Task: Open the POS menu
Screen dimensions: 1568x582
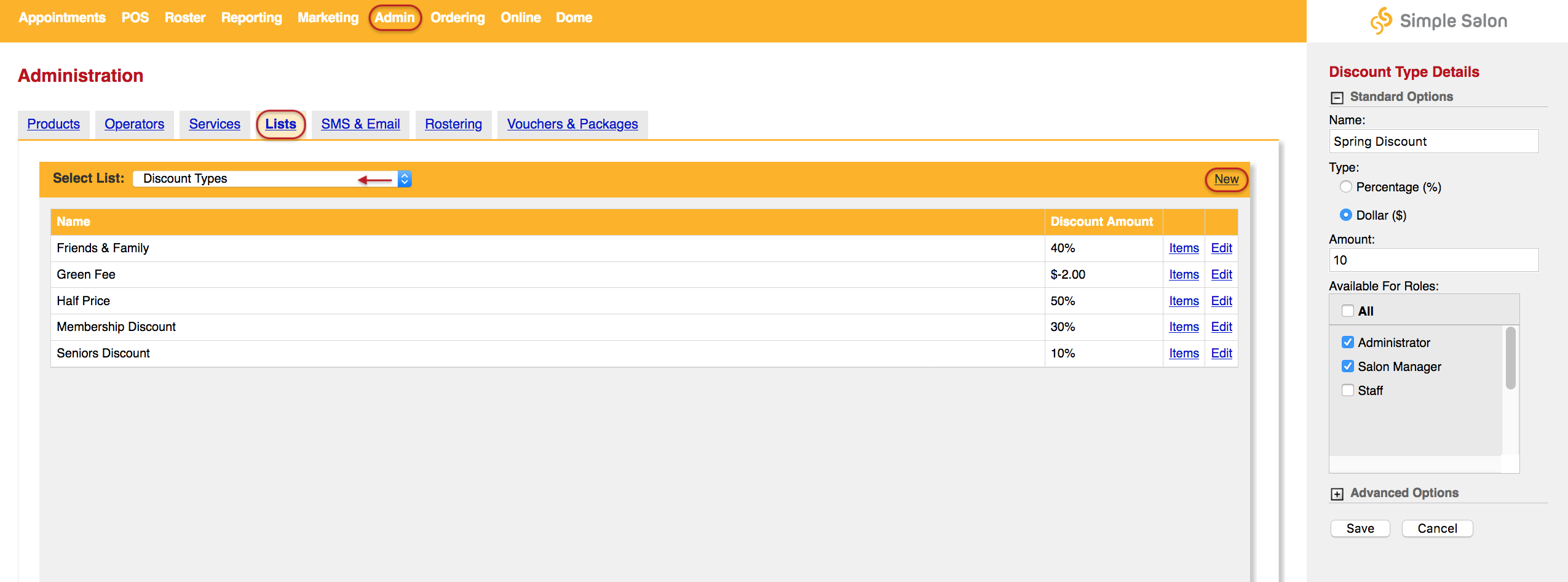Action: pos(135,18)
